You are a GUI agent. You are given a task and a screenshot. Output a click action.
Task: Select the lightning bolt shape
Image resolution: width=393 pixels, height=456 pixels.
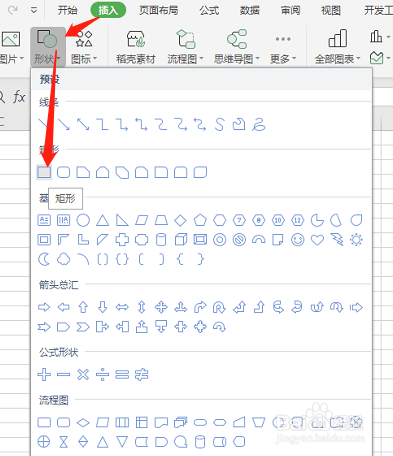pyautogui.click(x=337, y=240)
